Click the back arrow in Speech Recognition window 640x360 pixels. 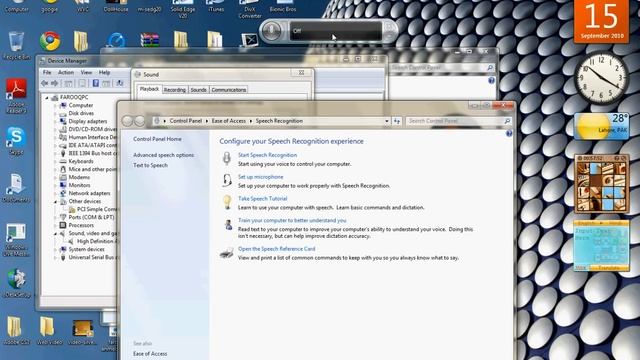[x=127, y=121]
